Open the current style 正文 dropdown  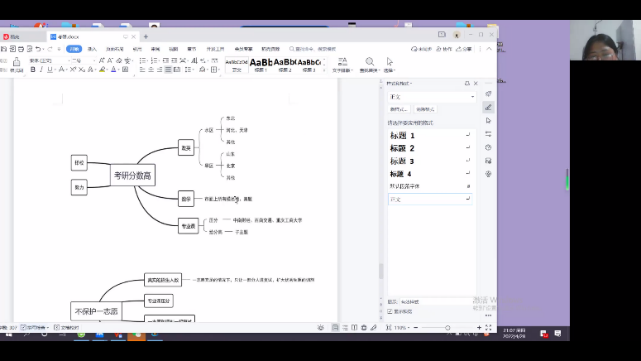pyautogui.click(x=432, y=97)
